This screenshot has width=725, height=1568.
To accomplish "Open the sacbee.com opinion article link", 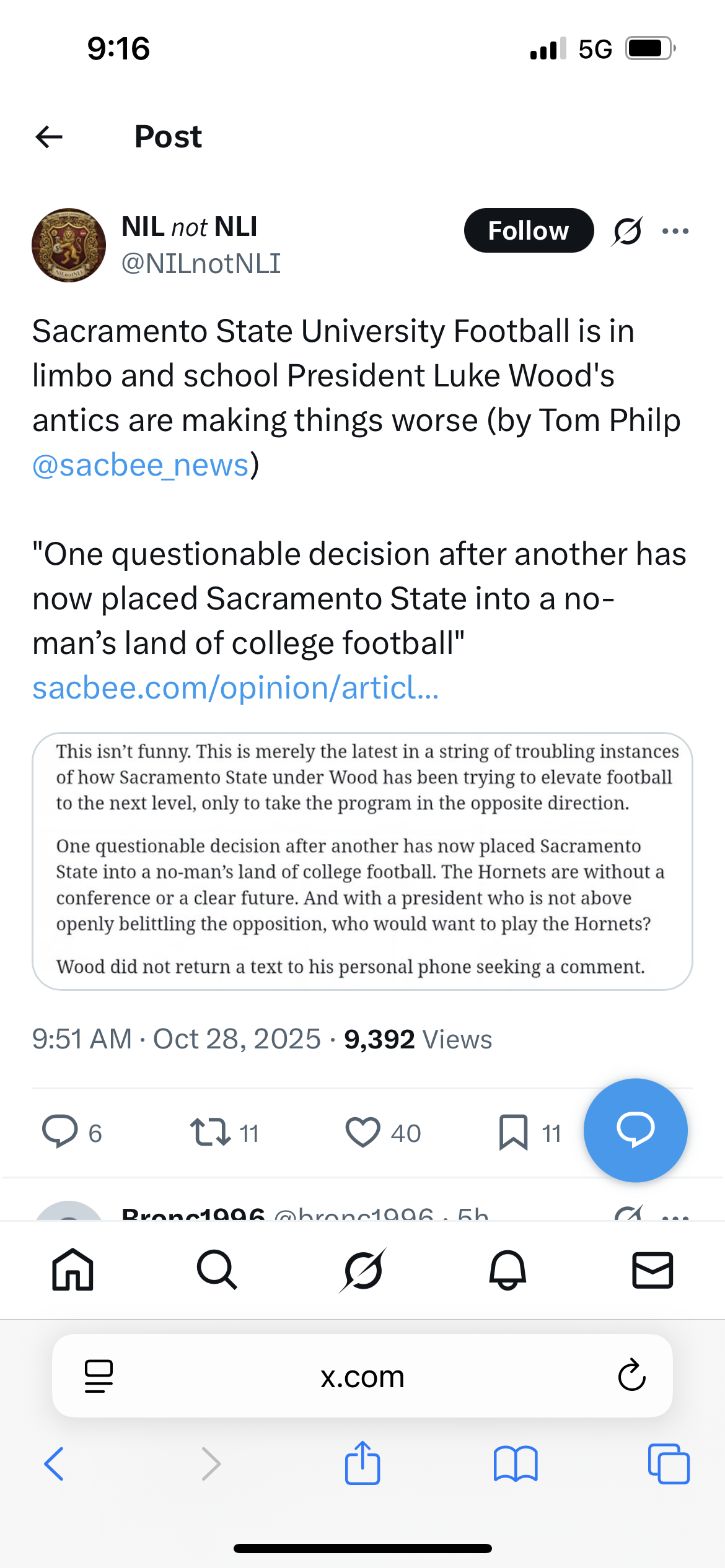I will click(235, 687).
